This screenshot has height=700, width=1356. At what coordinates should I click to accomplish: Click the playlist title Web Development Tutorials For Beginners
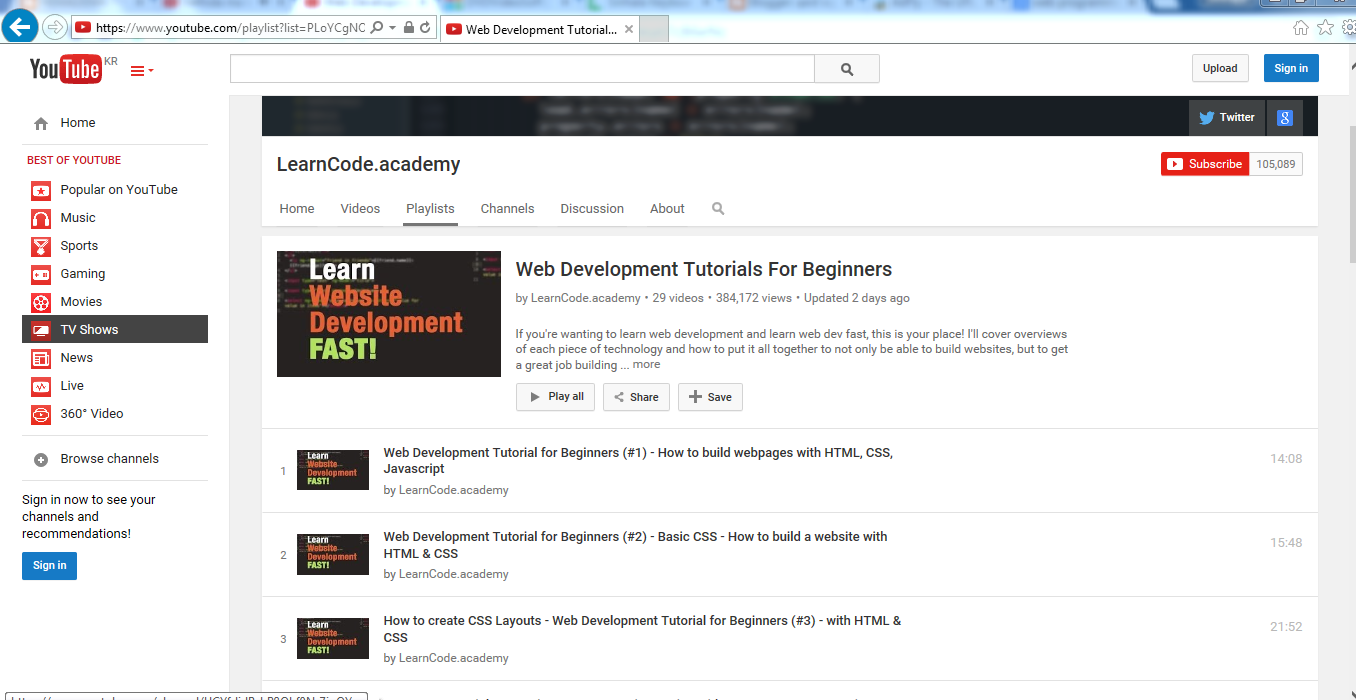click(704, 269)
